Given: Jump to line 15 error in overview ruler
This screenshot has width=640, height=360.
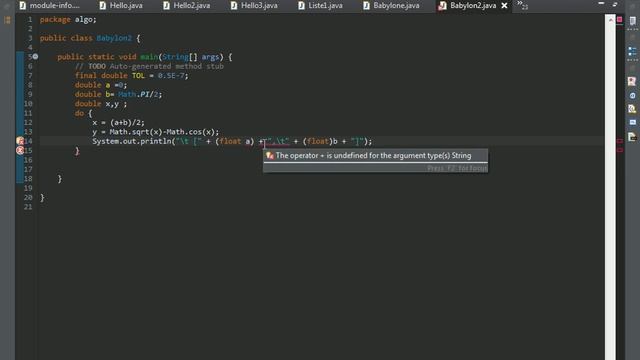Looking at the screenshot, I should [x=620, y=150].
